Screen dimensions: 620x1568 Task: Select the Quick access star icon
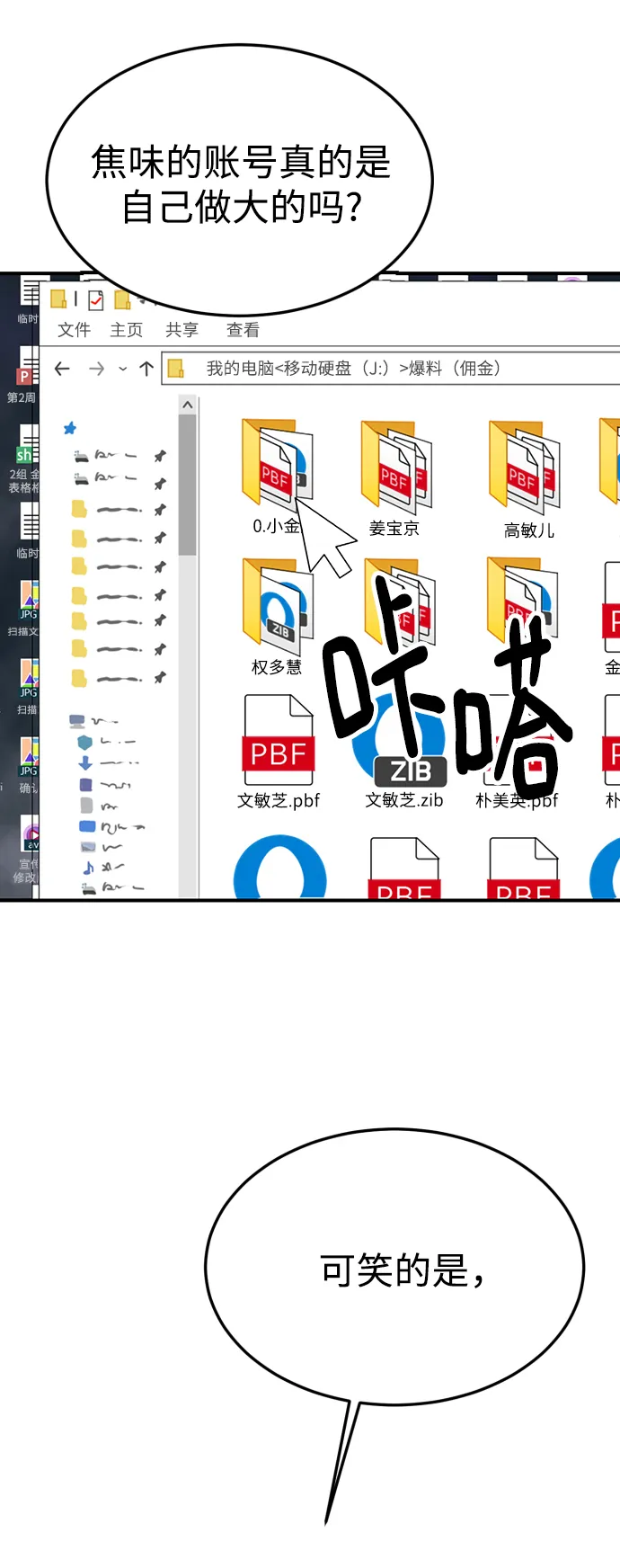(x=70, y=429)
